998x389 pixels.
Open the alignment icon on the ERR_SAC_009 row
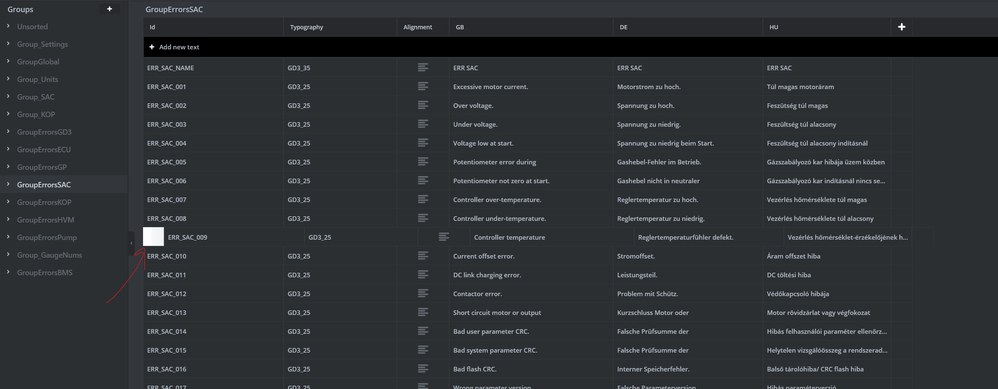click(x=444, y=237)
